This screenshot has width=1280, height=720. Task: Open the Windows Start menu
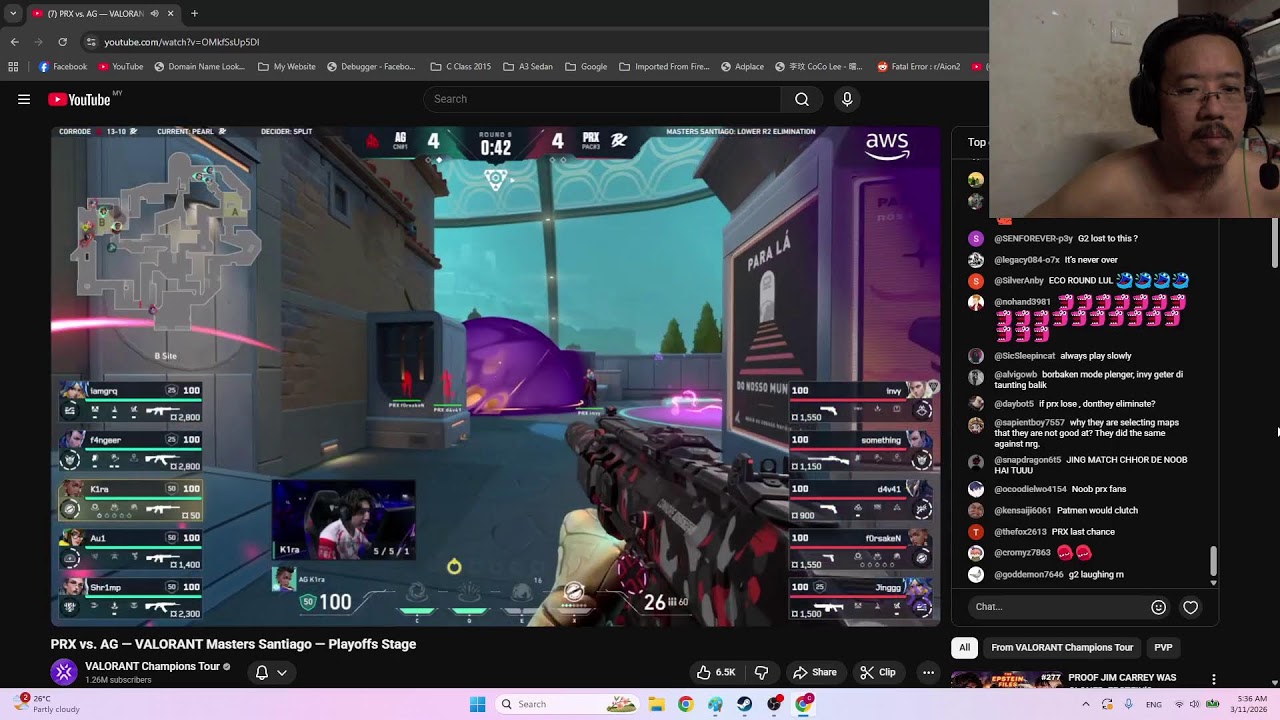pyautogui.click(x=477, y=704)
